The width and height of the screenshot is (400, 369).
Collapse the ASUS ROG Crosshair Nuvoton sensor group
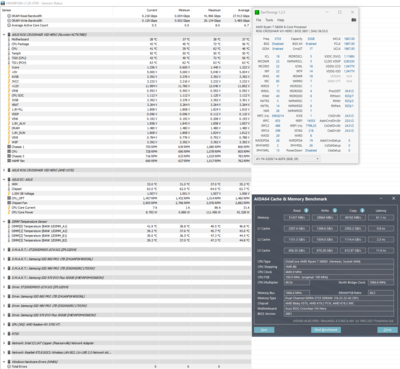pyautogui.click(x=4, y=34)
